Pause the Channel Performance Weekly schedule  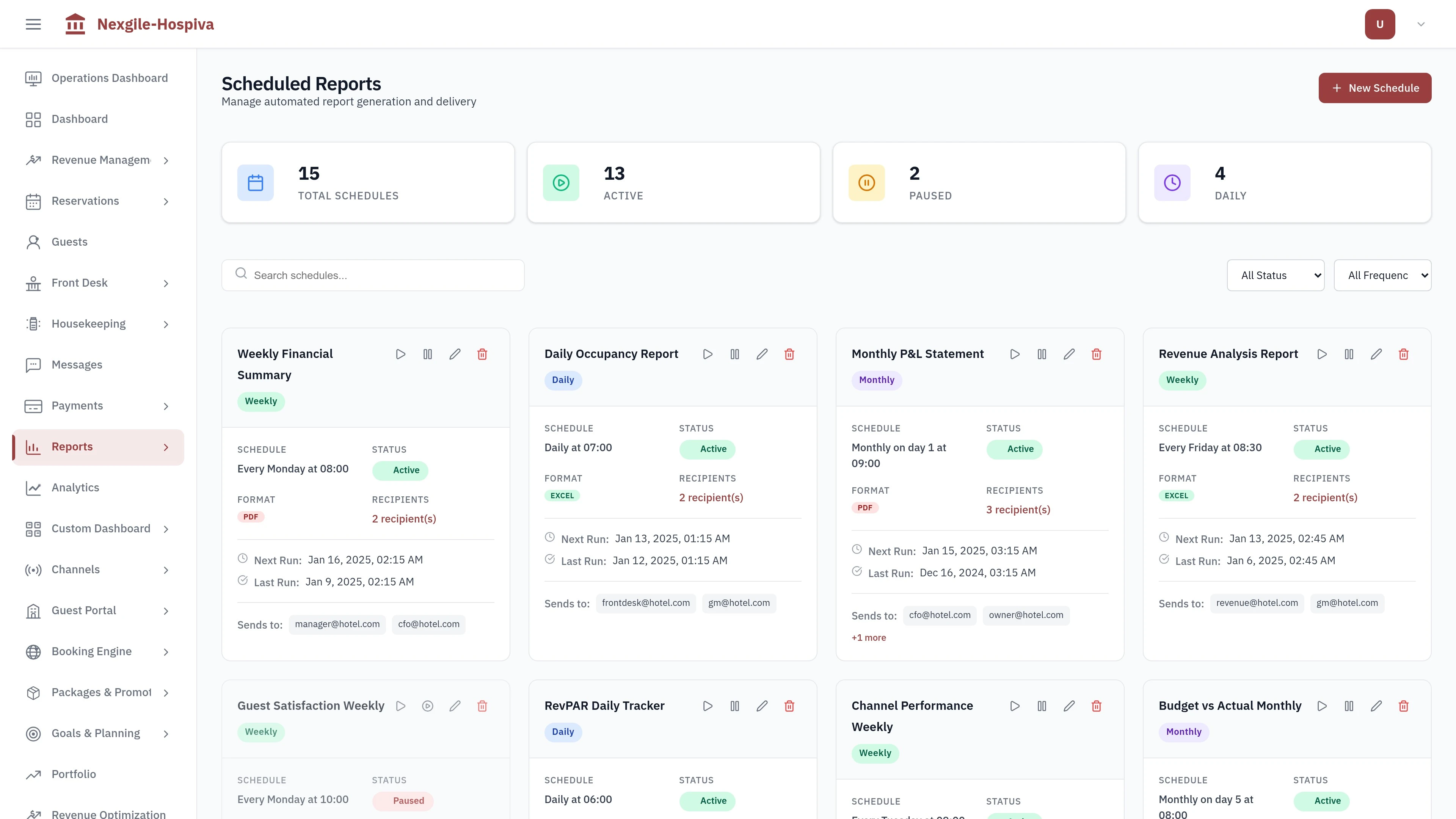(1042, 705)
